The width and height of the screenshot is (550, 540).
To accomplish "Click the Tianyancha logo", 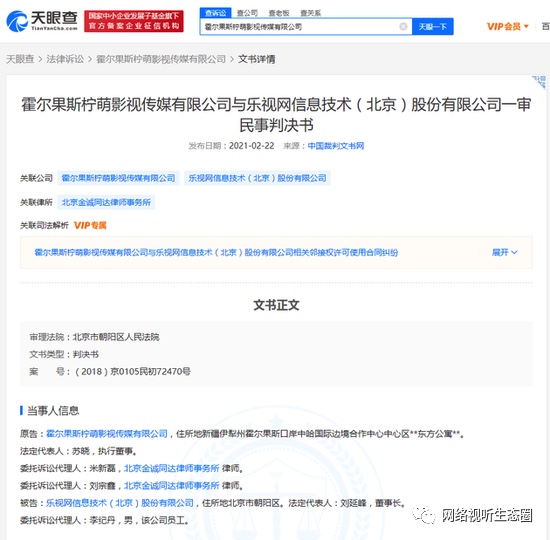I will point(42,21).
